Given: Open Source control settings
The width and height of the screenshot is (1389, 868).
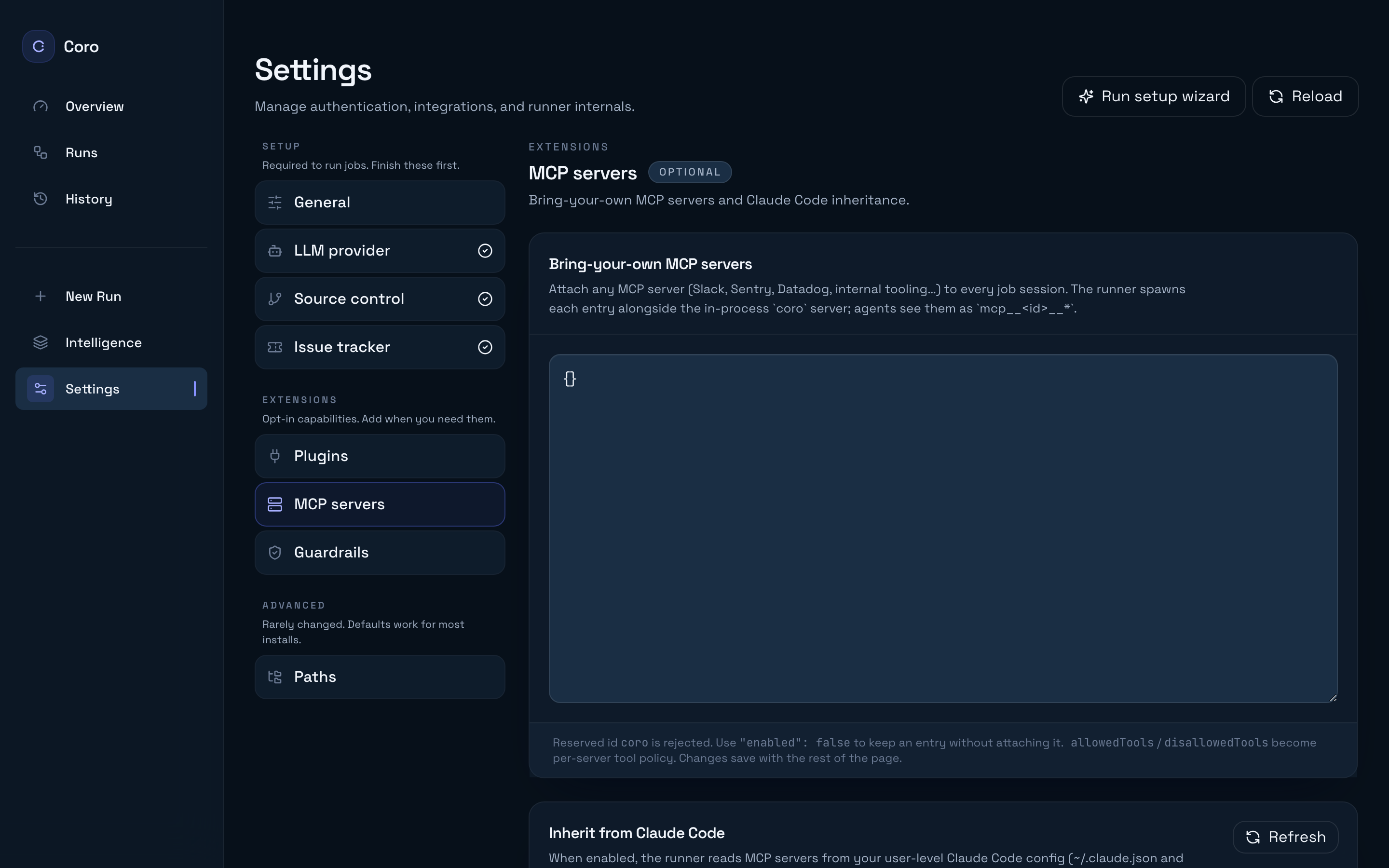Looking at the screenshot, I should [x=380, y=299].
